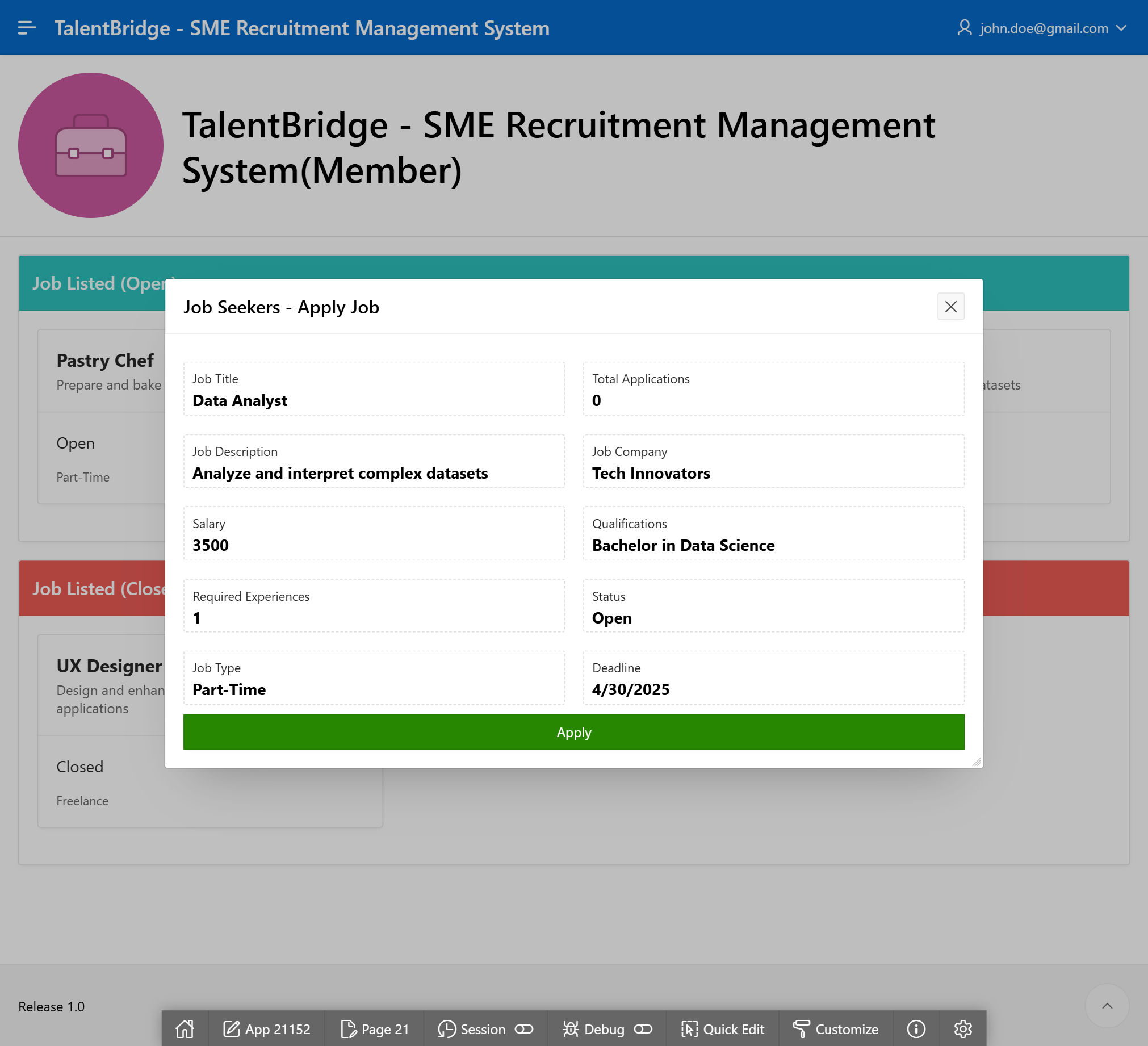Expand the john.doe@gmail.com account dropdown

(1121, 28)
